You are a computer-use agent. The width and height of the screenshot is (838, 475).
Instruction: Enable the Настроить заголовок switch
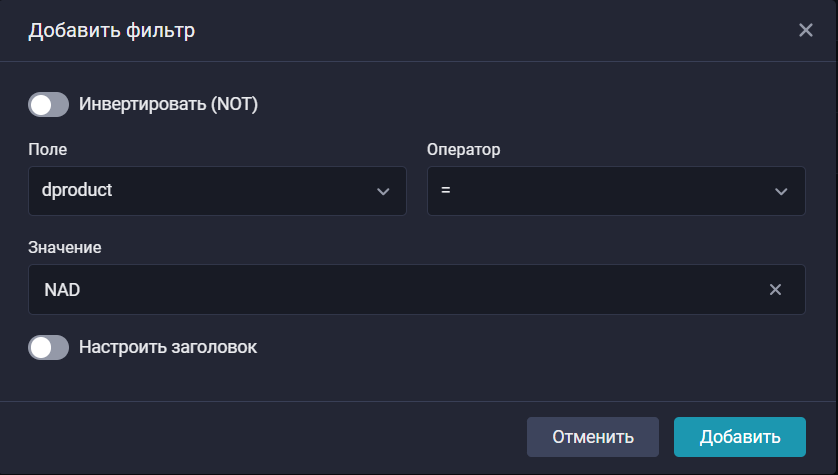tap(48, 347)
